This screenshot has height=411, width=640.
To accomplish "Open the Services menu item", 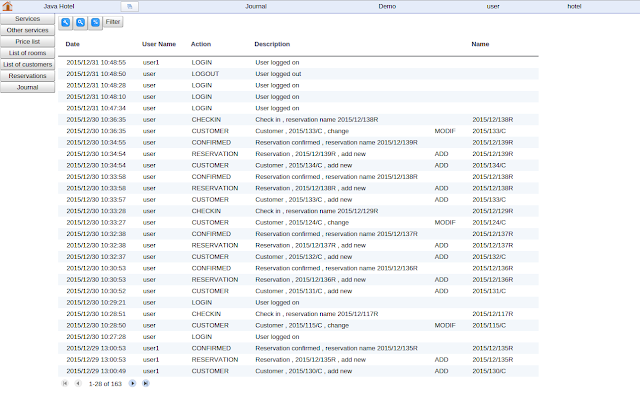I will click(x=27, y=19).
